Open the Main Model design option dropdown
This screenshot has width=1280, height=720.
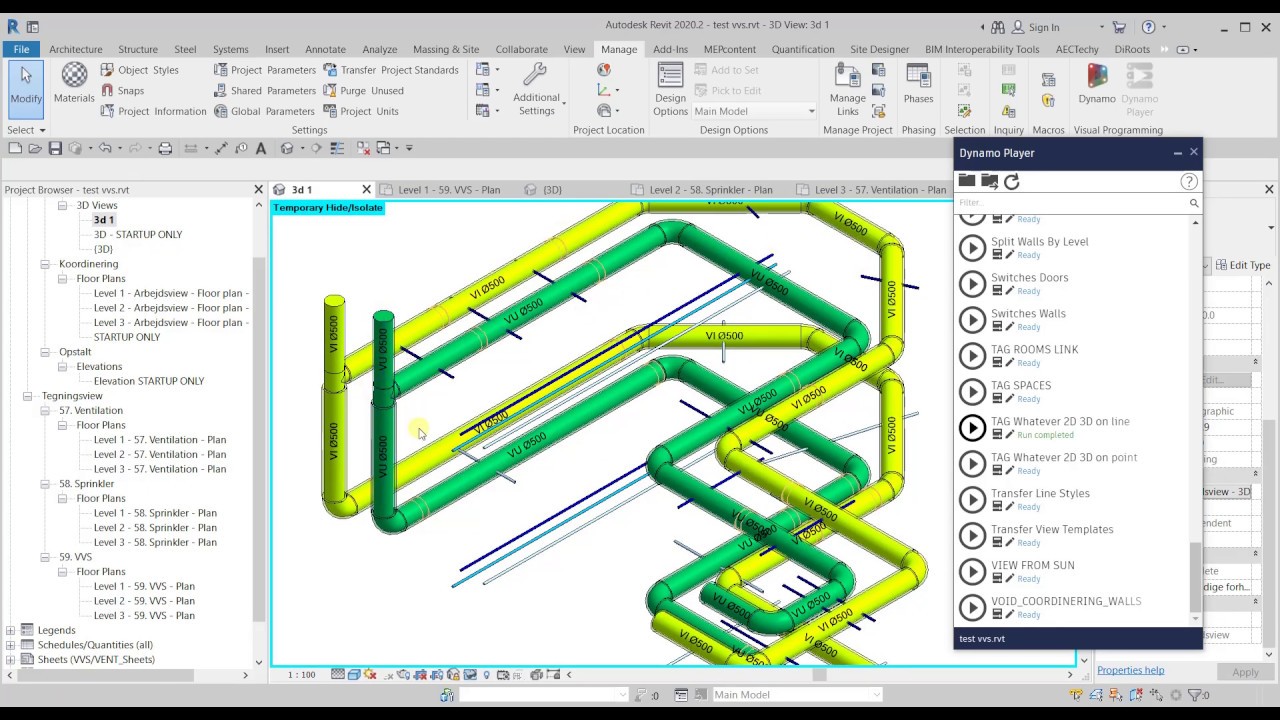coord(755,111)
